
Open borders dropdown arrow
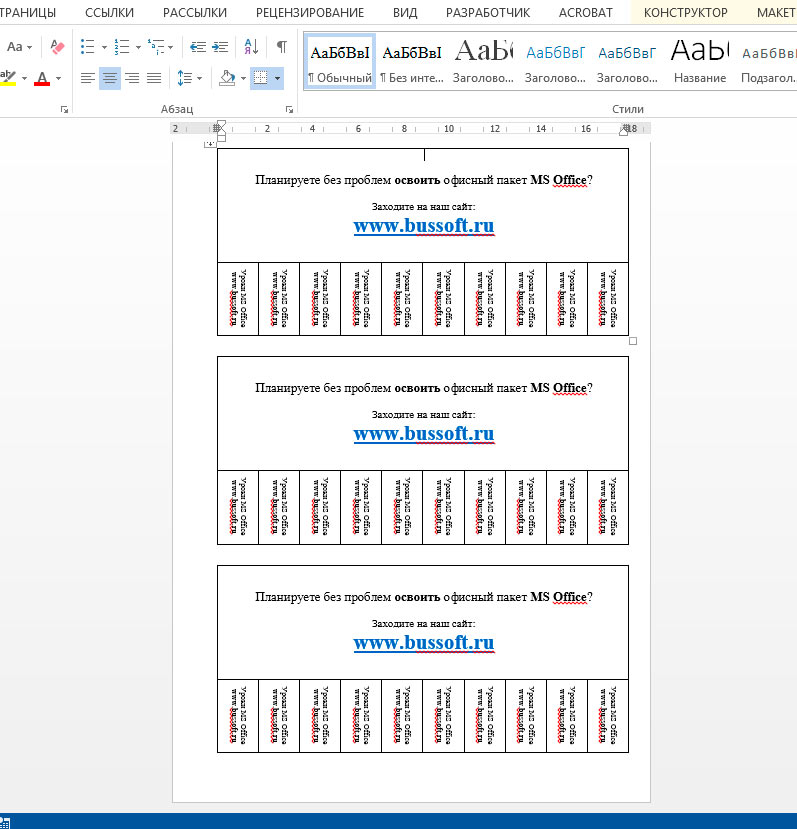pos(277,78)
